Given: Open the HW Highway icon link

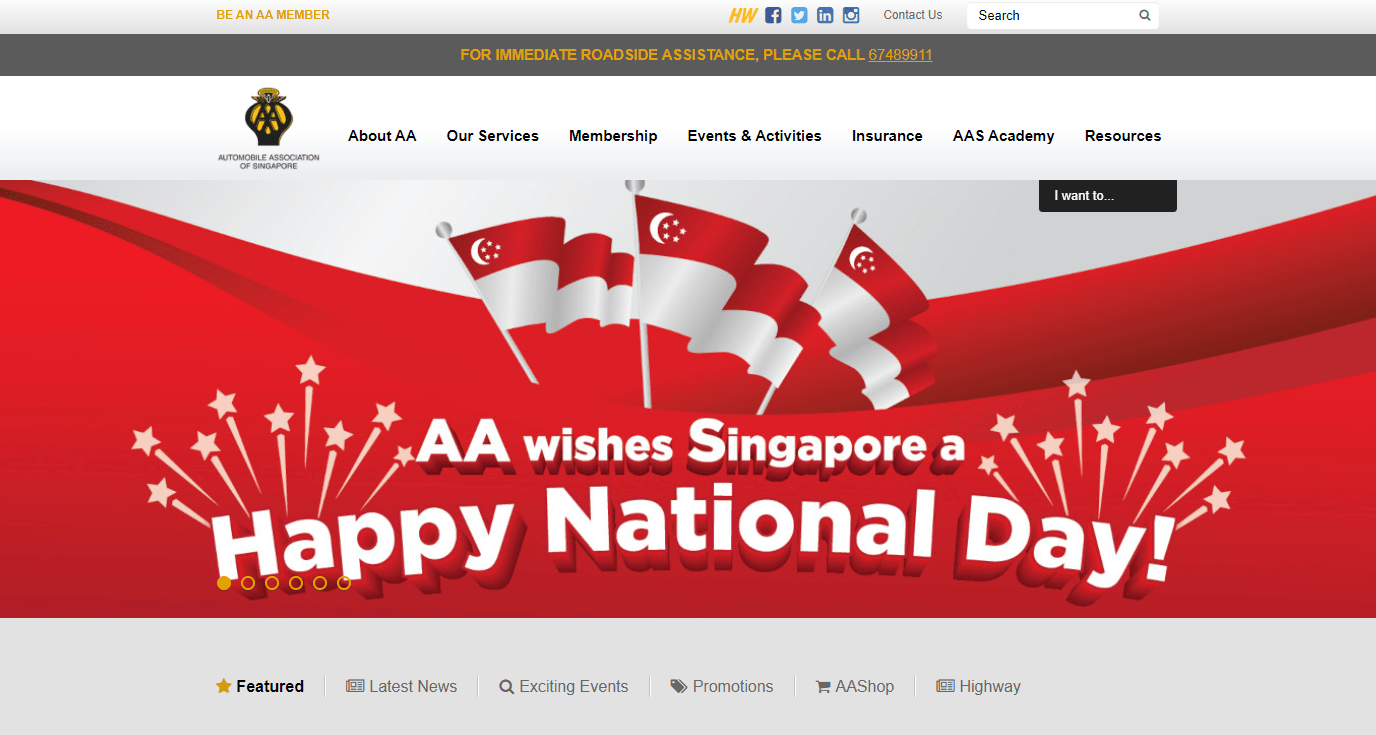Looking at the screenshot, I should pos(743,15).
